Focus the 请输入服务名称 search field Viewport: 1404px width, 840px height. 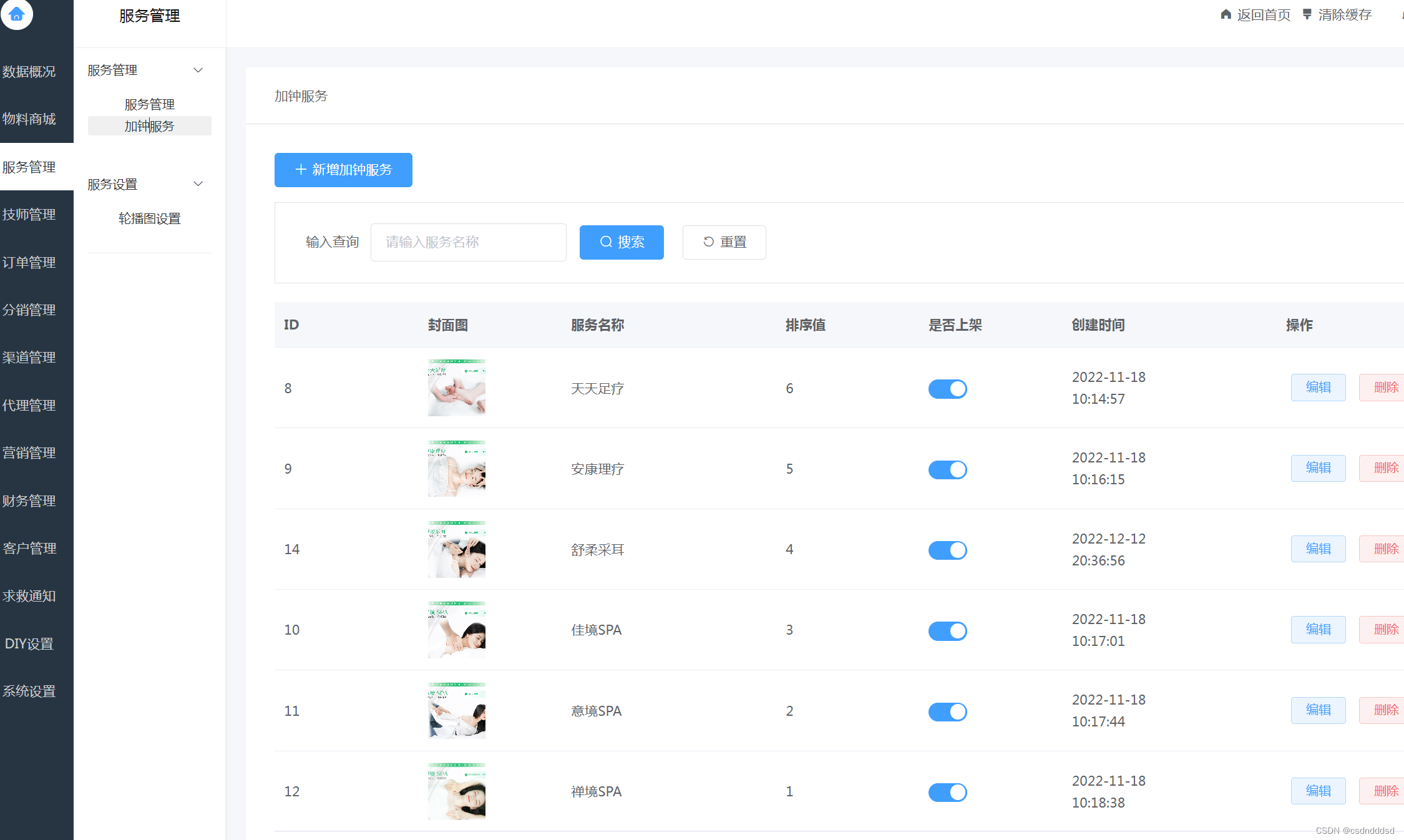[x=469, y=242]
